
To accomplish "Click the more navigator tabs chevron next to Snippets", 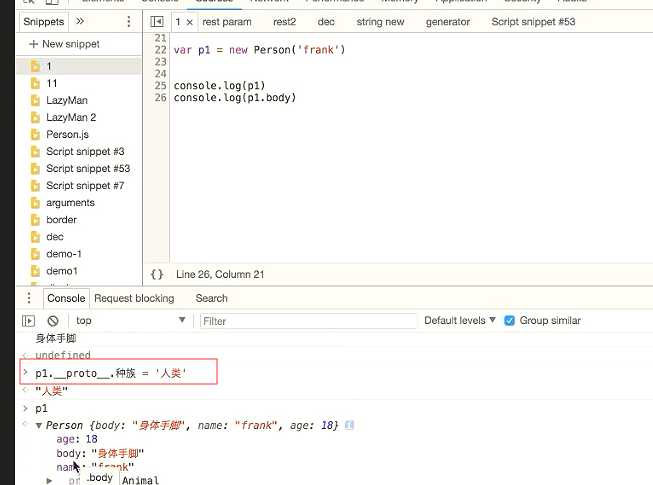I will 80,21.
